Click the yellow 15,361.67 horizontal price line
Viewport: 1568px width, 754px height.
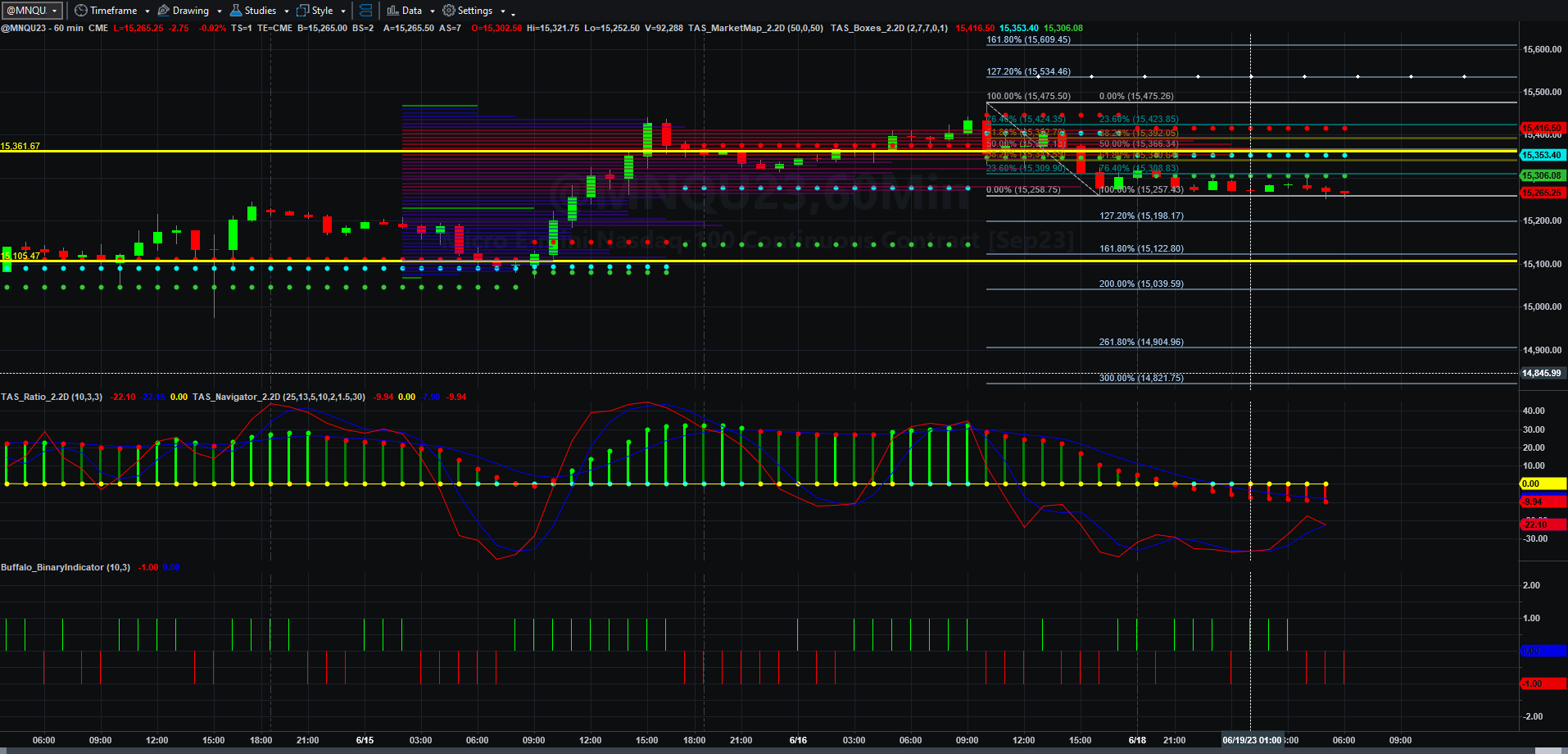(x=758, y=152)
